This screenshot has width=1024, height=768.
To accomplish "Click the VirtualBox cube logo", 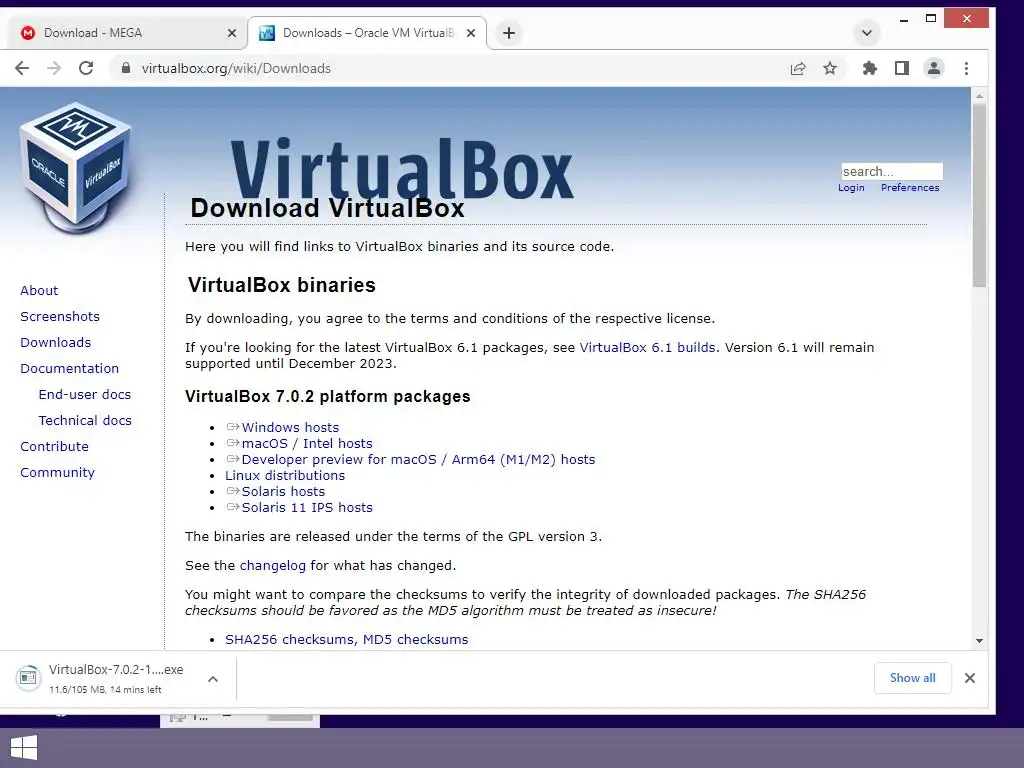I will tap(77, 168).
